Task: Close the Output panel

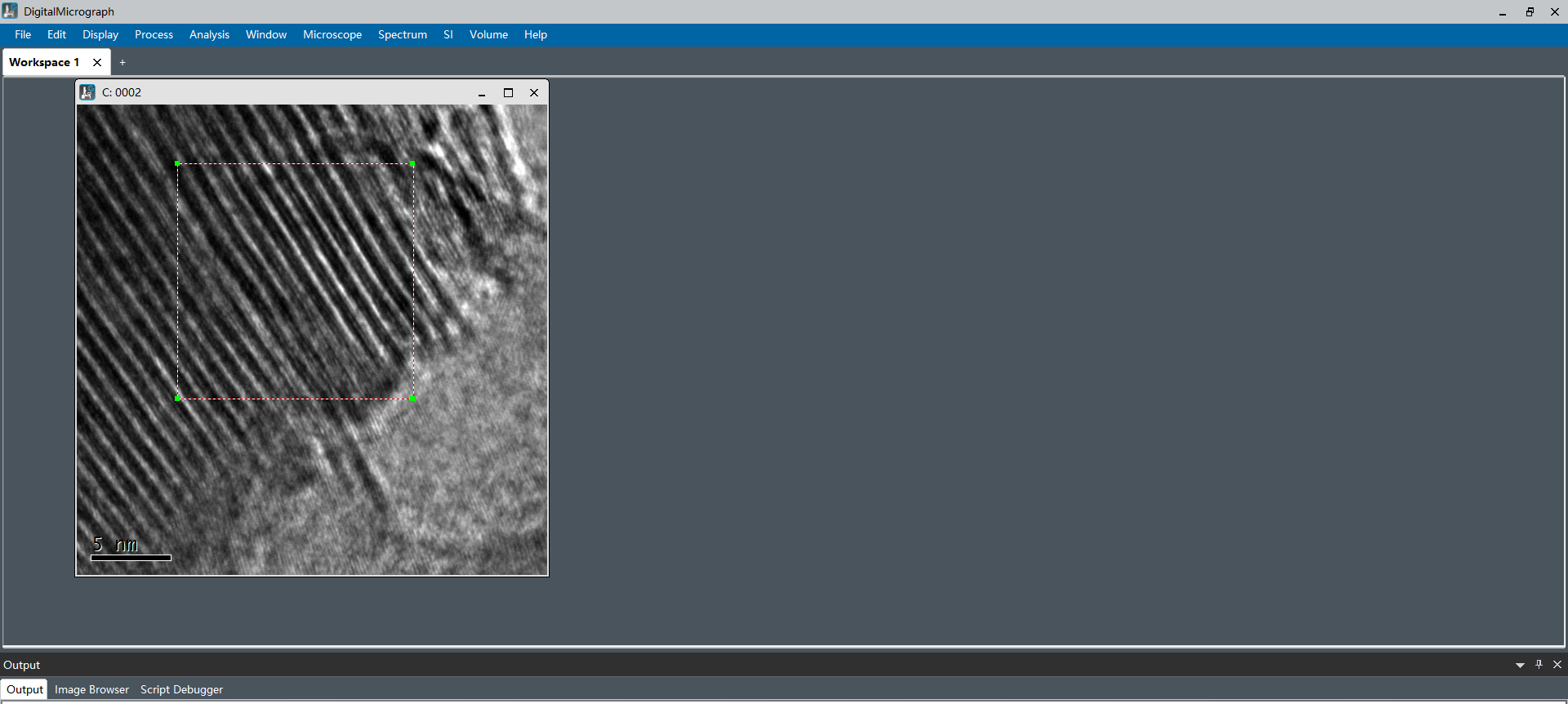Action: click(x=1557, y=665)
